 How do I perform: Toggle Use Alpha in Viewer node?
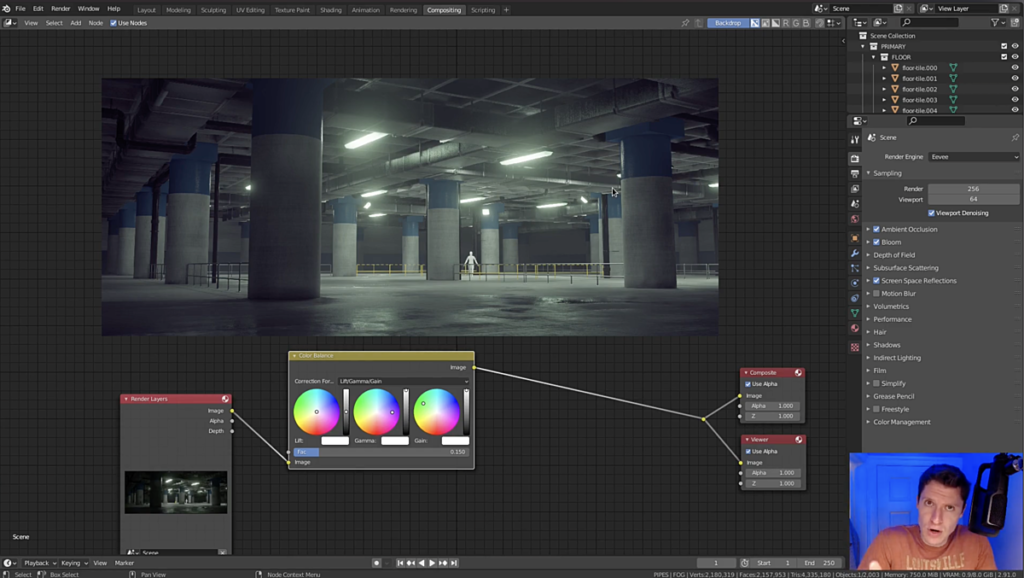(x=748, y=451)
